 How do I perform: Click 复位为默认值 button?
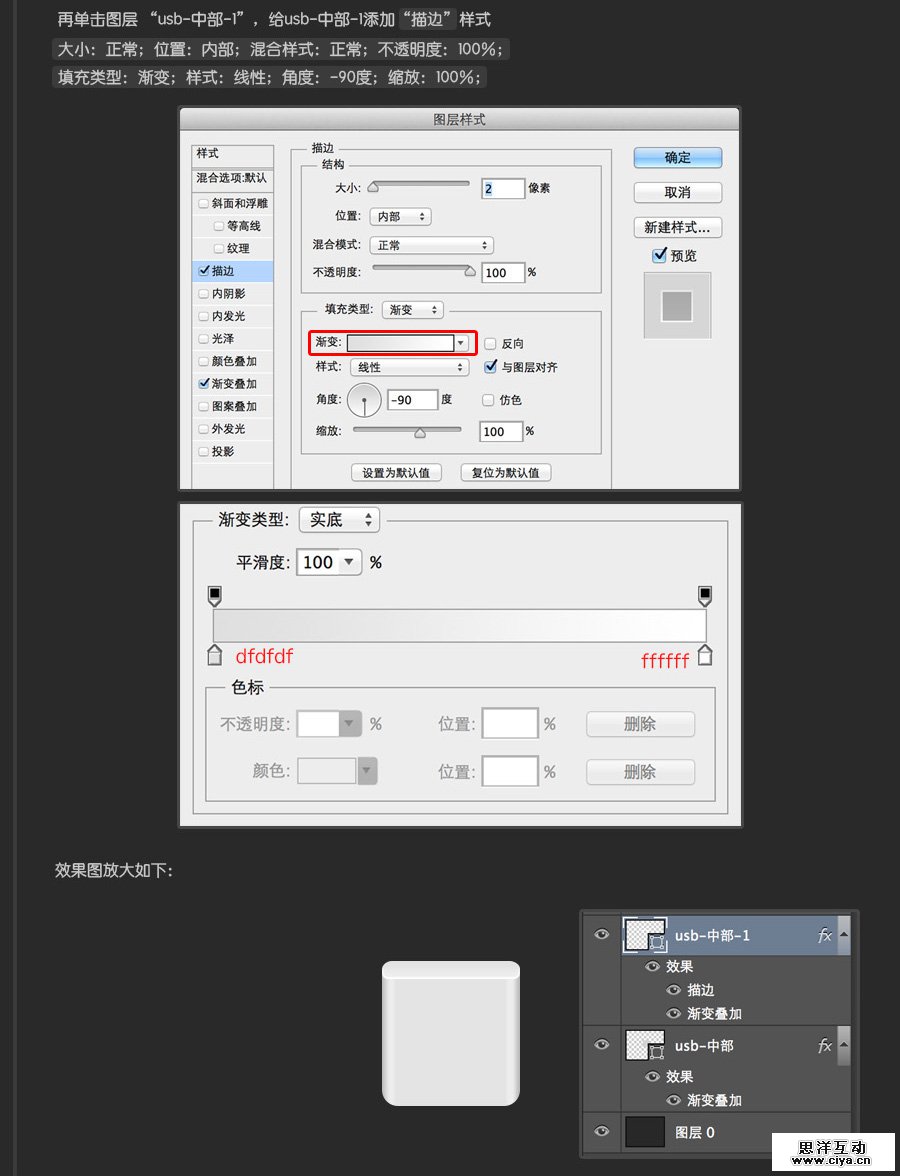pyautogui.click(x=505, y=472)
